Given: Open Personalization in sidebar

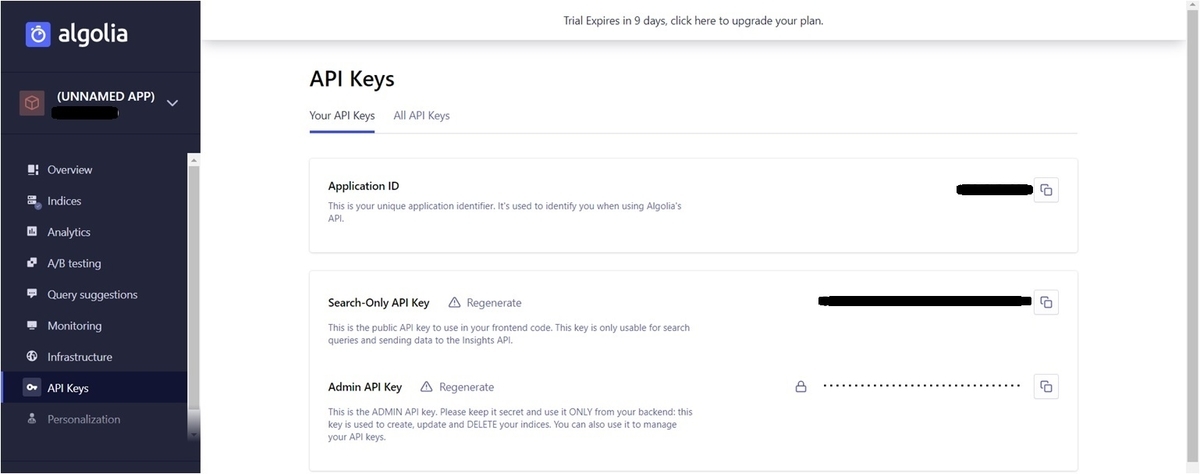Looking at the screenshot, I should coord(83,419).
